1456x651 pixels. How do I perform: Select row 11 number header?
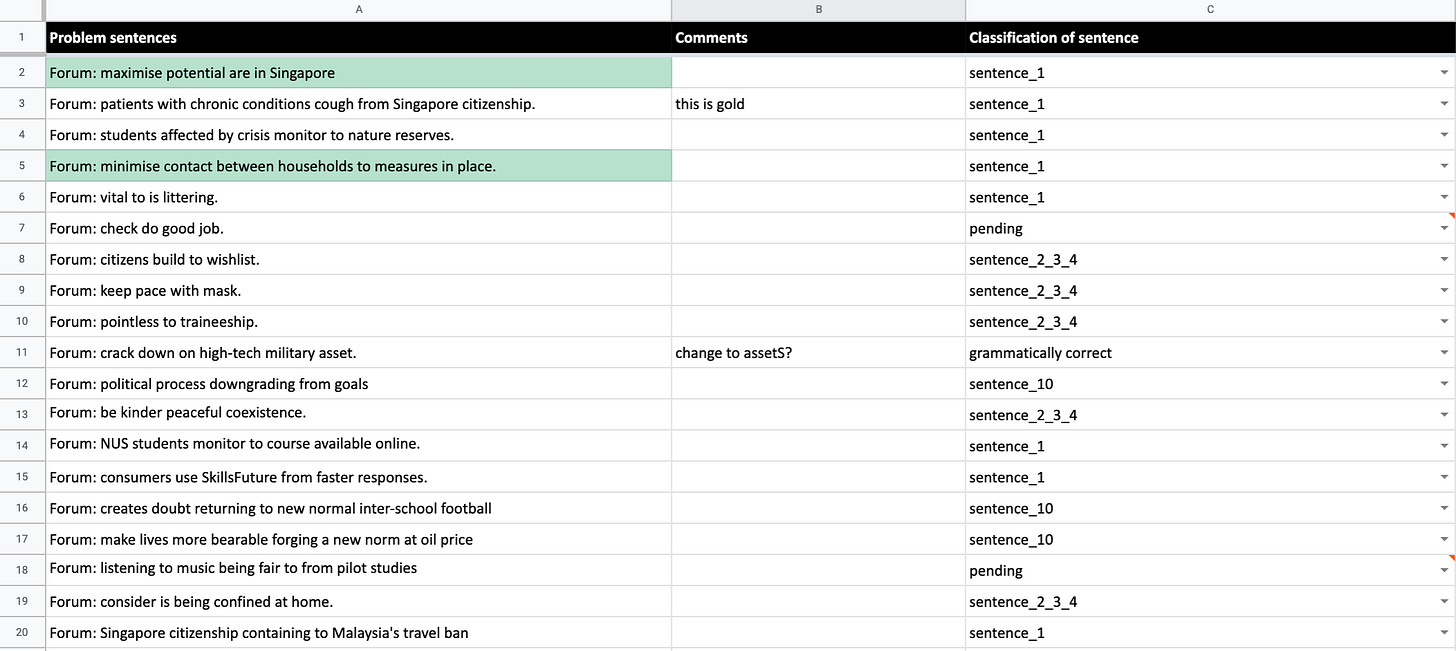pyautogui.click(x=22, y=353)
